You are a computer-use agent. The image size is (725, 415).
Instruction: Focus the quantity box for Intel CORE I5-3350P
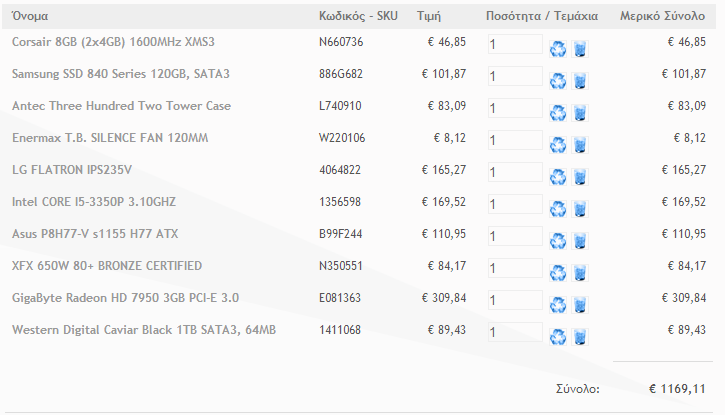pyautogui.click(x=515, y=204)
